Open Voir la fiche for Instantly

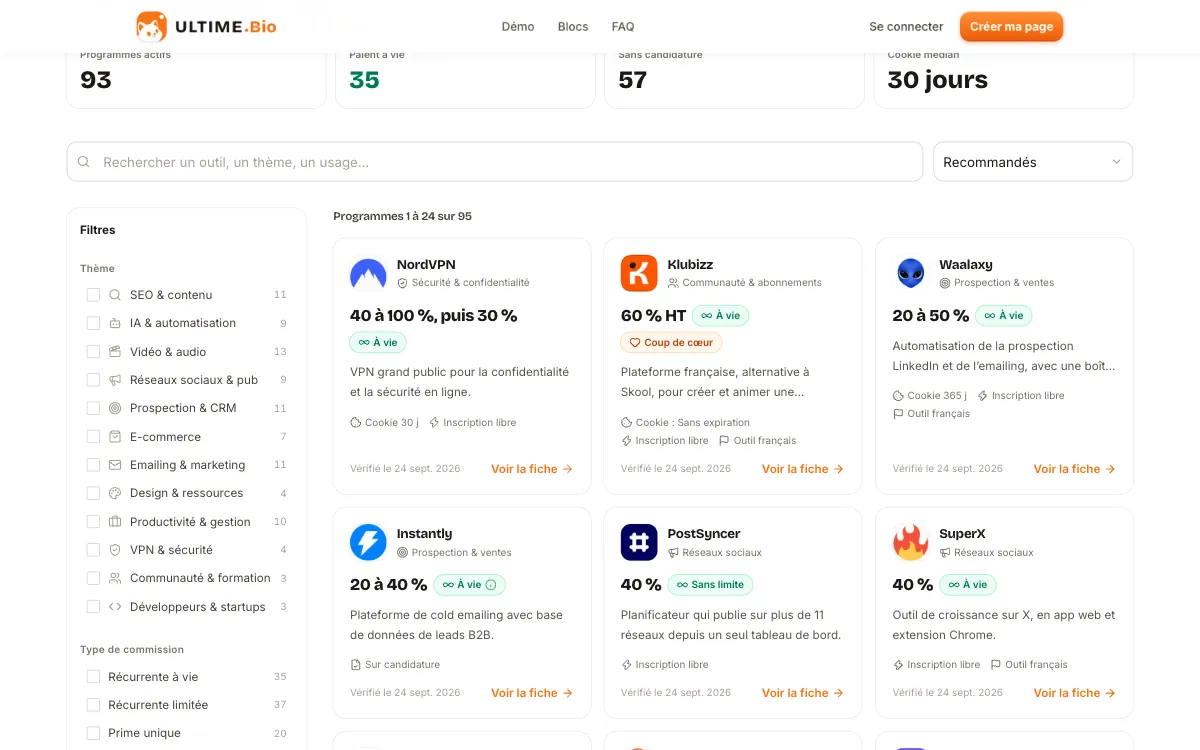[x=532, y=693]
